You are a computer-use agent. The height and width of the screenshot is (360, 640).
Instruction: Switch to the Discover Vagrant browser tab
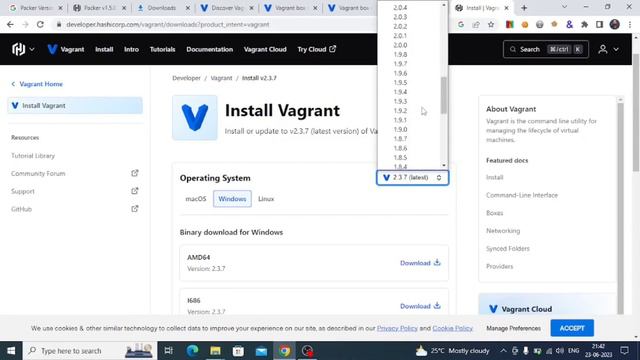click(x=227, y=8)
